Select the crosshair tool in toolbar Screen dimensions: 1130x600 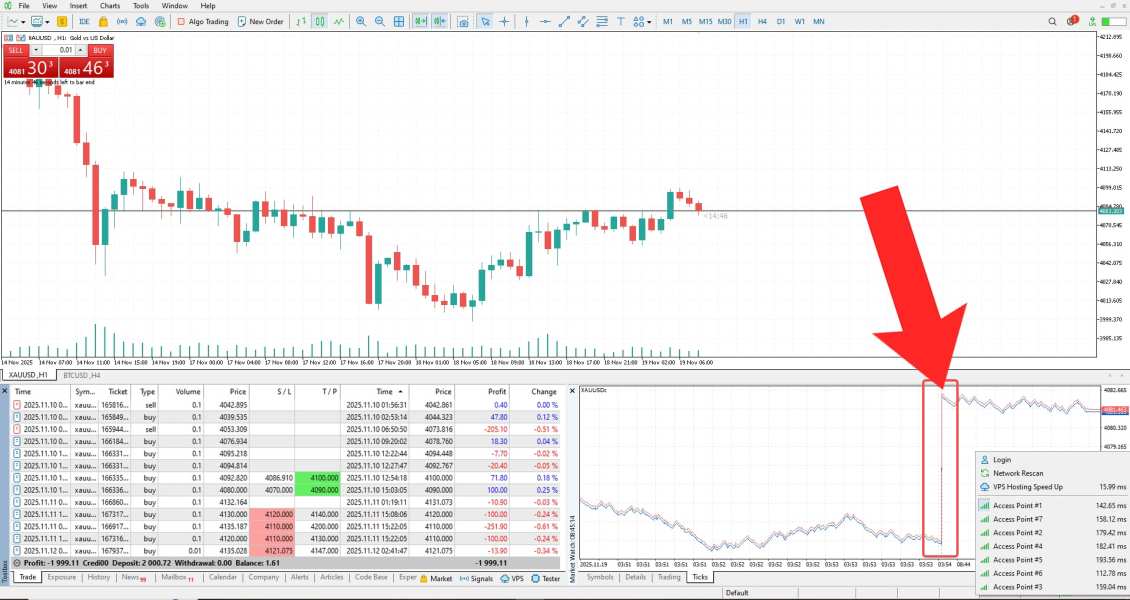[504, 22]
